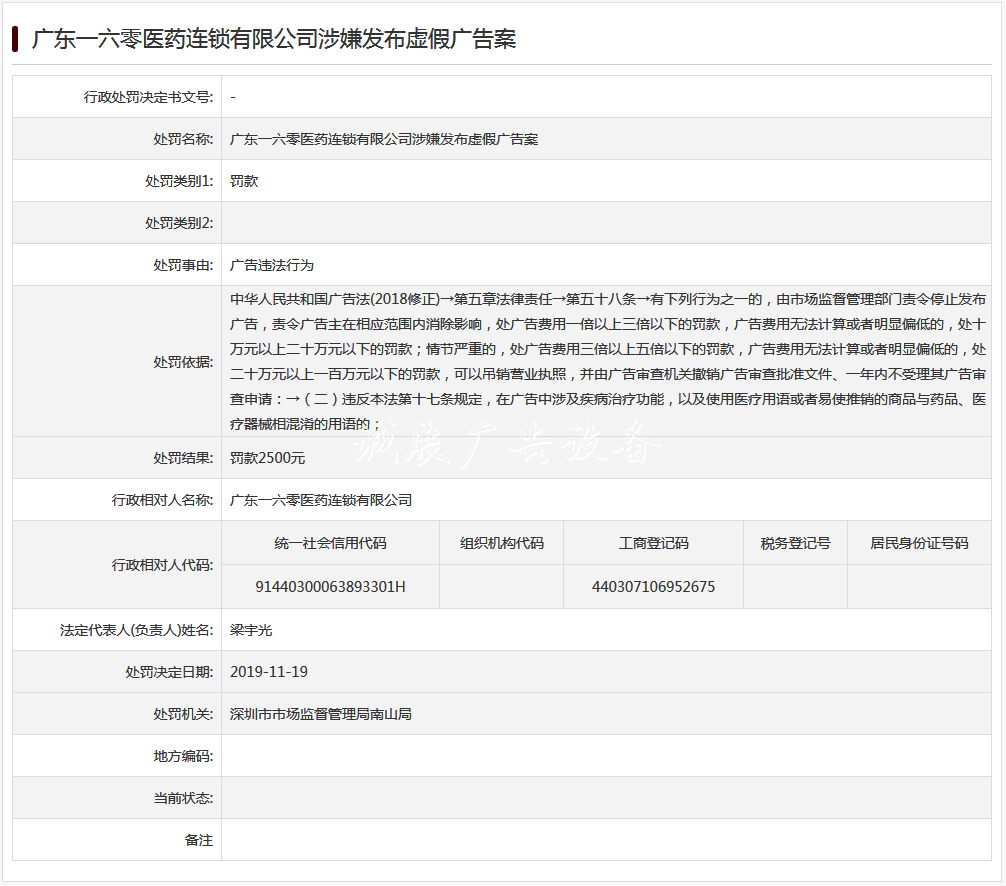Select credit code 91440300063893301H

330,586
